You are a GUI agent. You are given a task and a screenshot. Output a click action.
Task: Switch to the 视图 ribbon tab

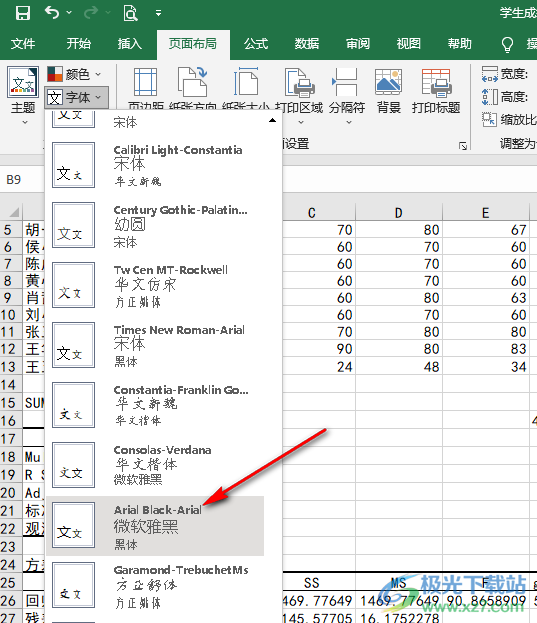(408, 43)
